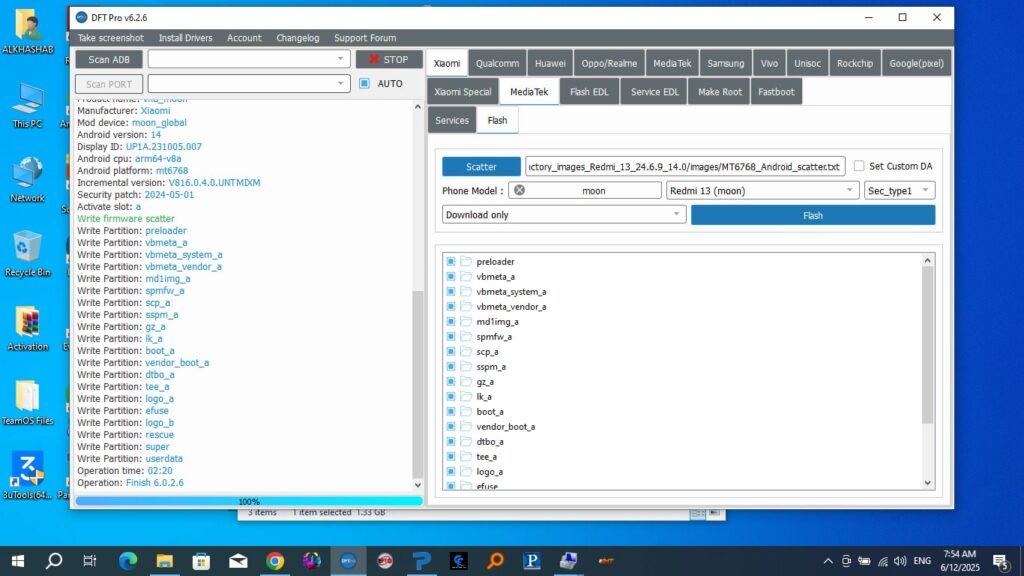Image resolution: width=1024 pixels, height=576 pixels.
Task: Clear the Phone Model search field icon
Action: (518, 191)
